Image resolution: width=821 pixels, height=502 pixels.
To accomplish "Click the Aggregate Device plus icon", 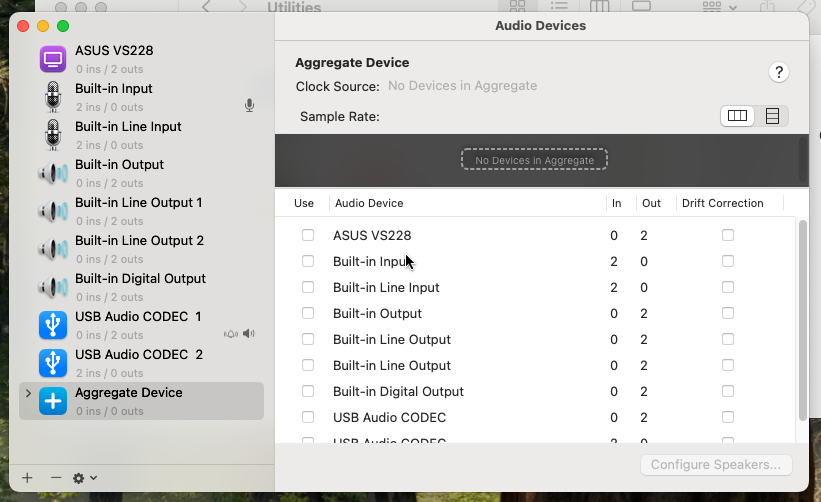I will coord(53,401).
